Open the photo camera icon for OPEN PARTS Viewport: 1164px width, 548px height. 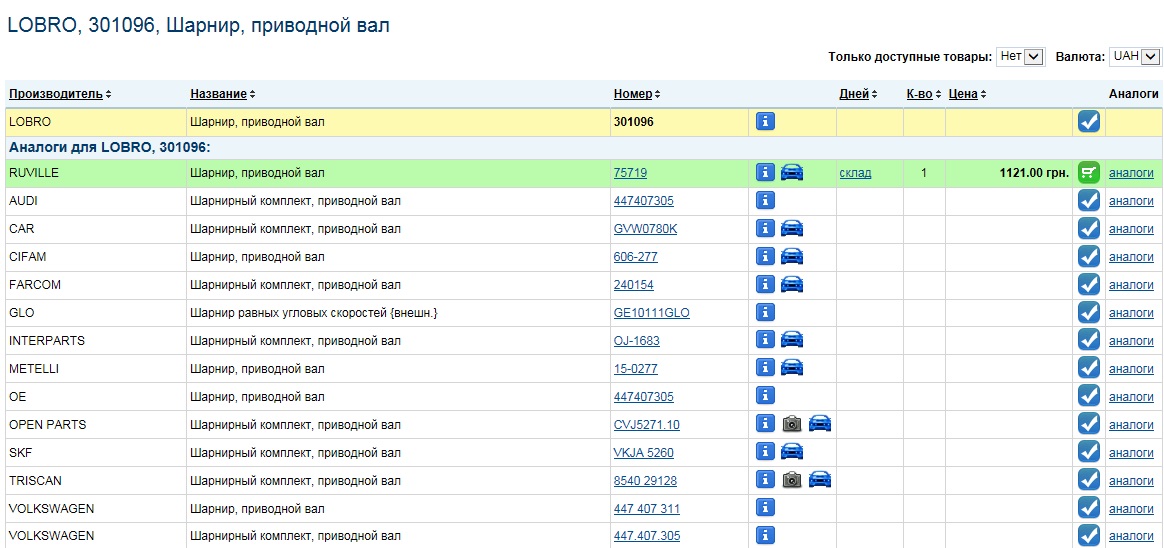tap(792, 424)
